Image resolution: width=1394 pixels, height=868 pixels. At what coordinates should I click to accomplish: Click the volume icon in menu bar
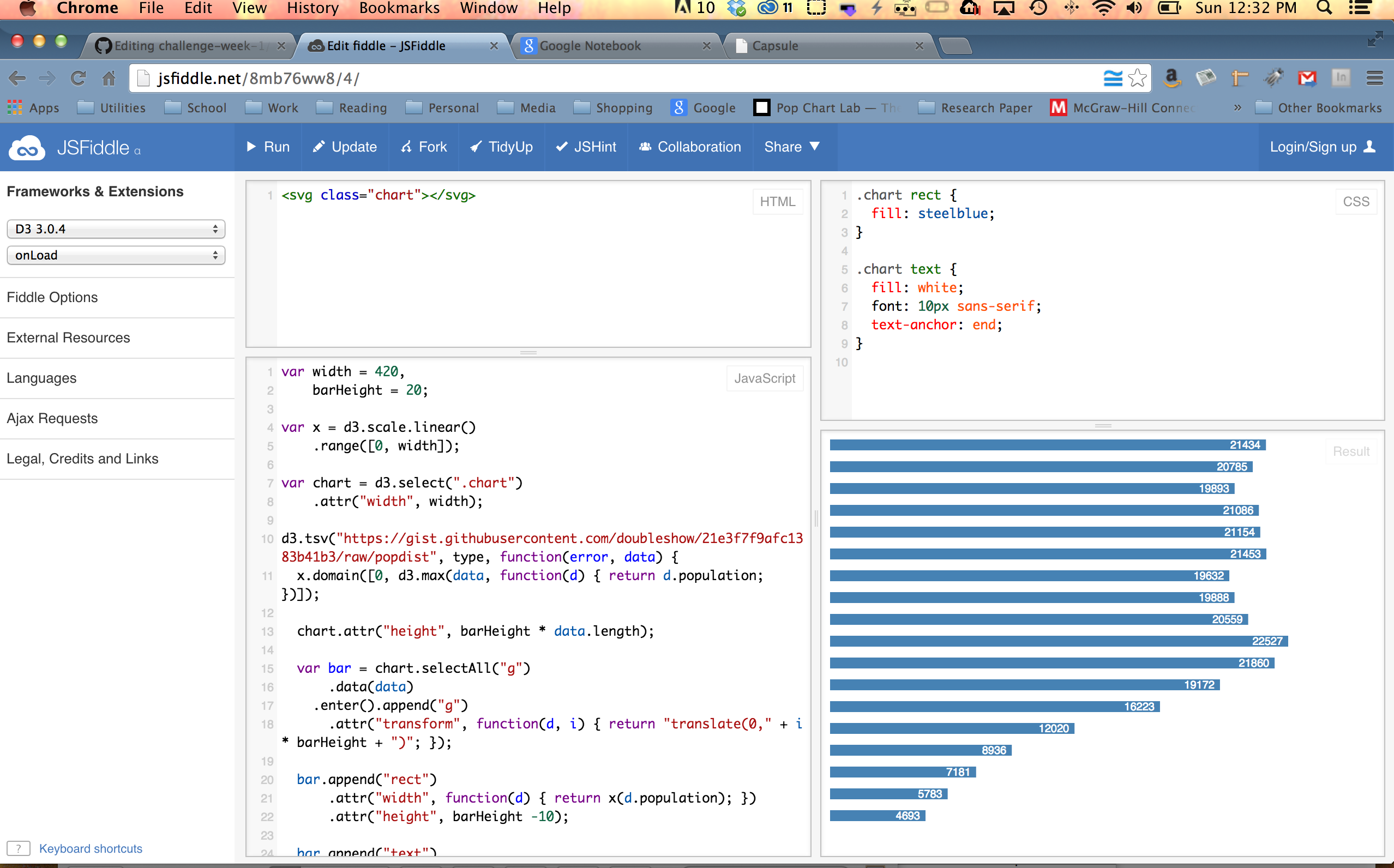click(1134, 8)
